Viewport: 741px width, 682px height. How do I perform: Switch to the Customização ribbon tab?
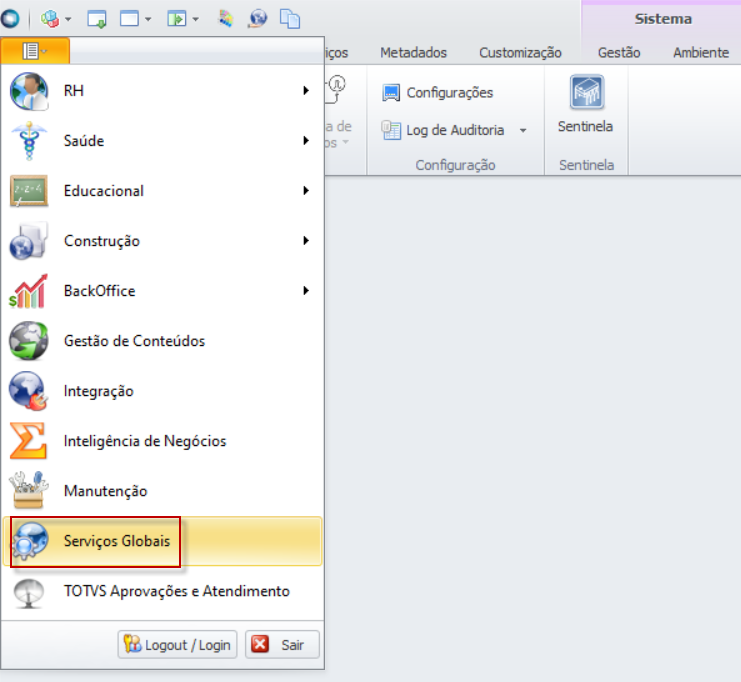520,52
